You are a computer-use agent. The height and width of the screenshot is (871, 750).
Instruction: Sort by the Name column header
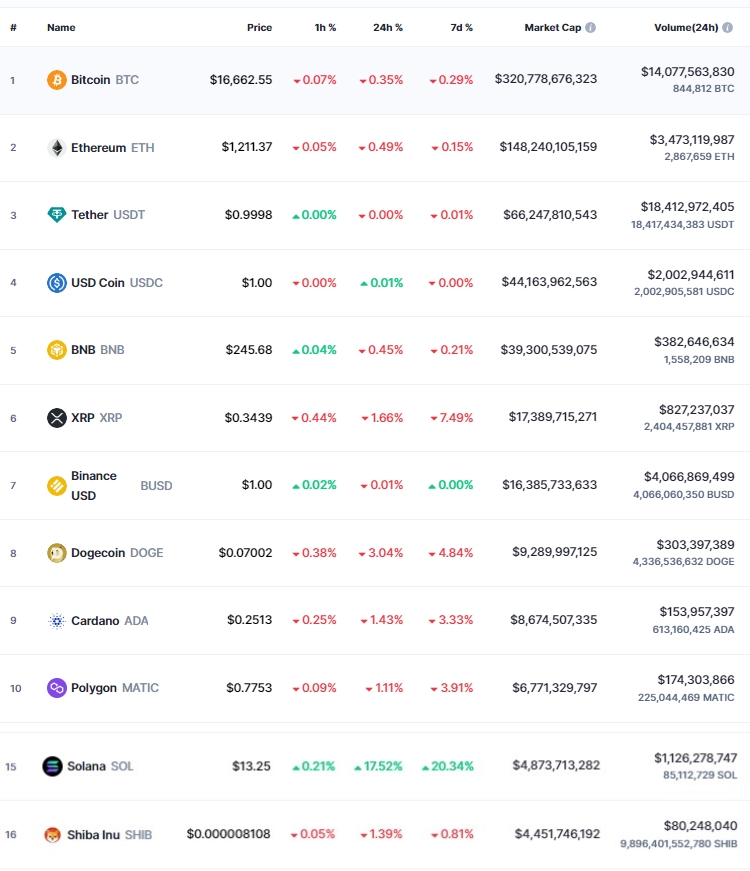point(61,27)
